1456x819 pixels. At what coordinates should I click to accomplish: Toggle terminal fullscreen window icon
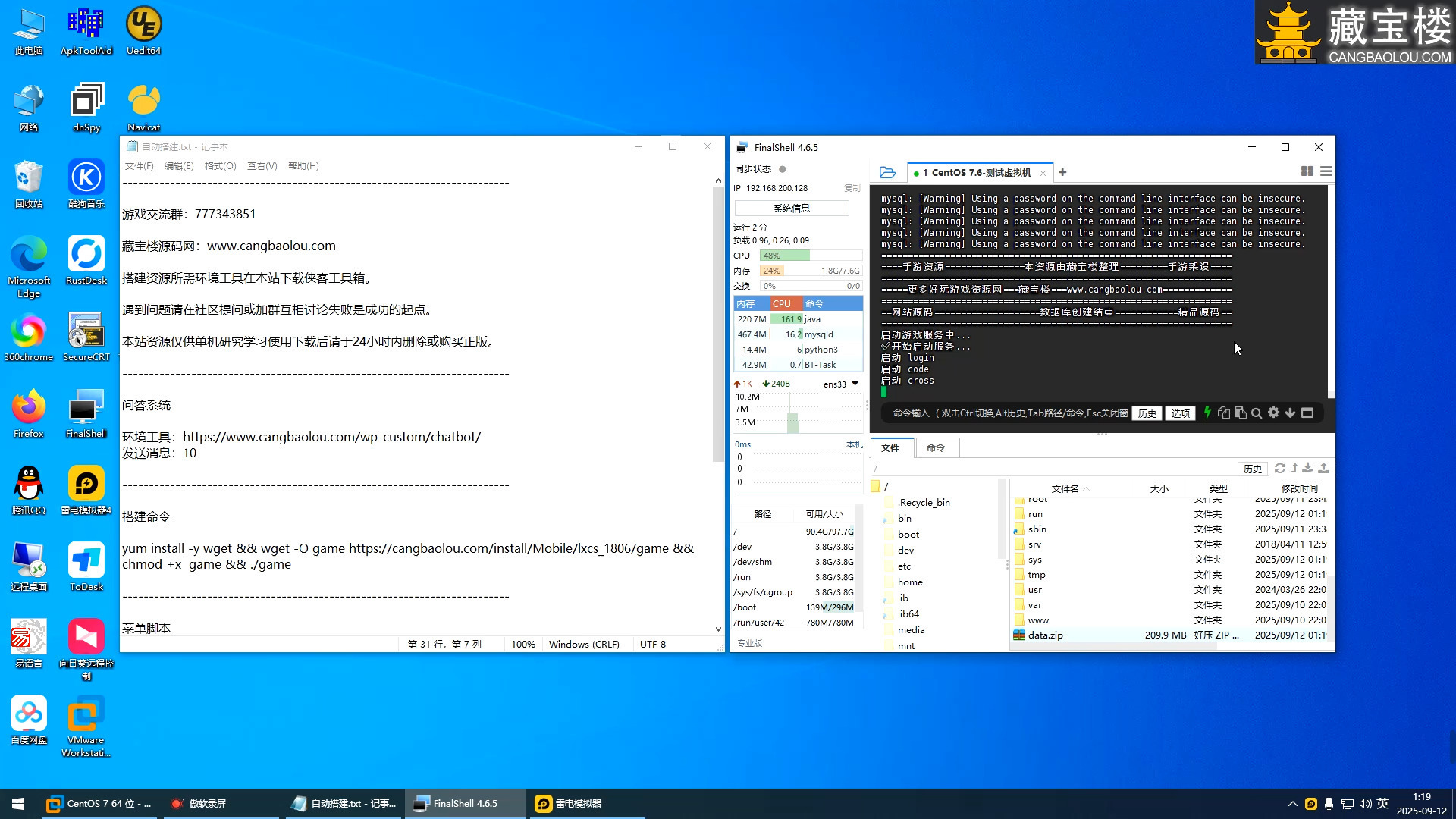pyautogui.click(x=1307, y=413)
